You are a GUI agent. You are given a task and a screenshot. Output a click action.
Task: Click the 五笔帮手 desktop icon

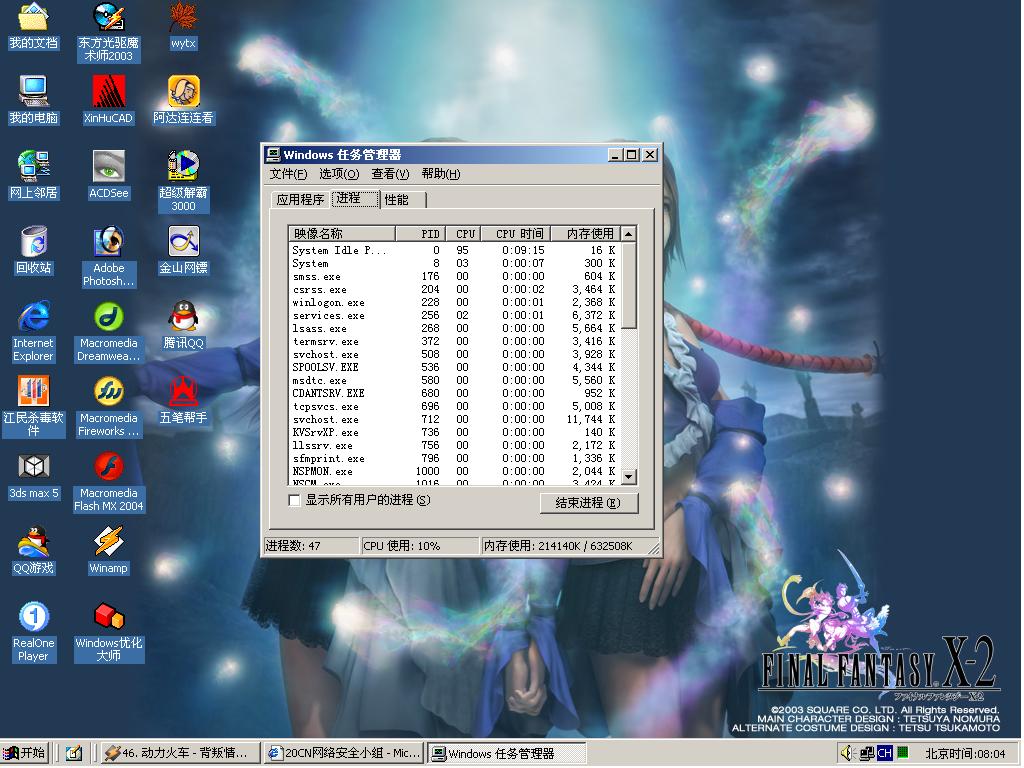pyautogui.click(x=183, y=401)
